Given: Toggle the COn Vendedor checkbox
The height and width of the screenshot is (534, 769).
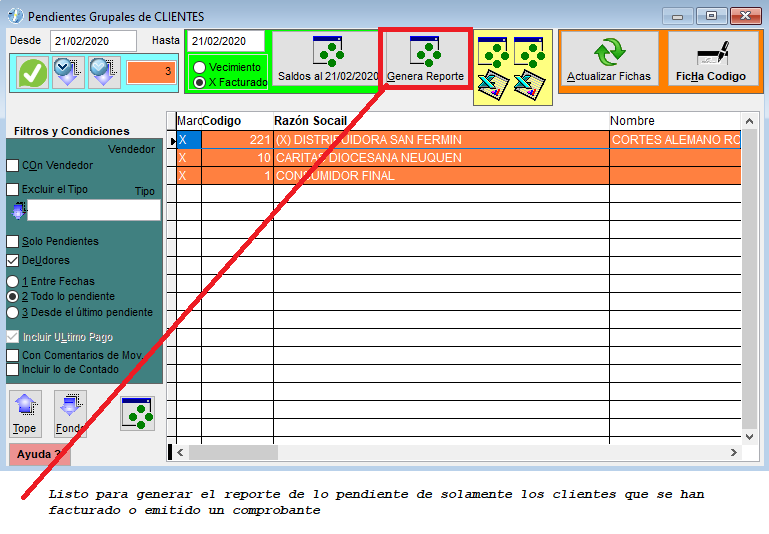Looking at the screenshot, I should click(x=13, y=165).
